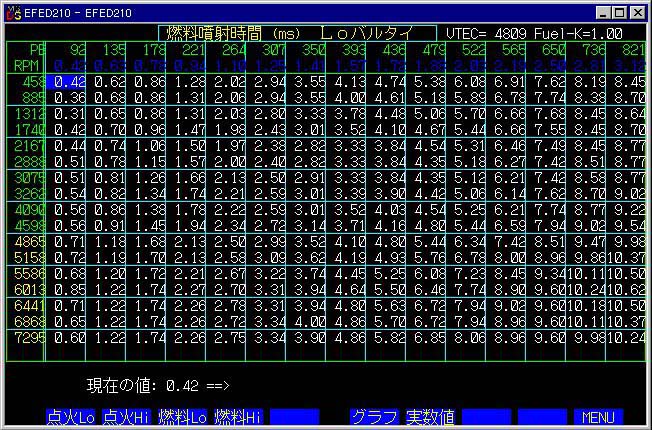Select the 821 PB column header
The width and height of the screenshot is (652, 430).
click(629, 48)
